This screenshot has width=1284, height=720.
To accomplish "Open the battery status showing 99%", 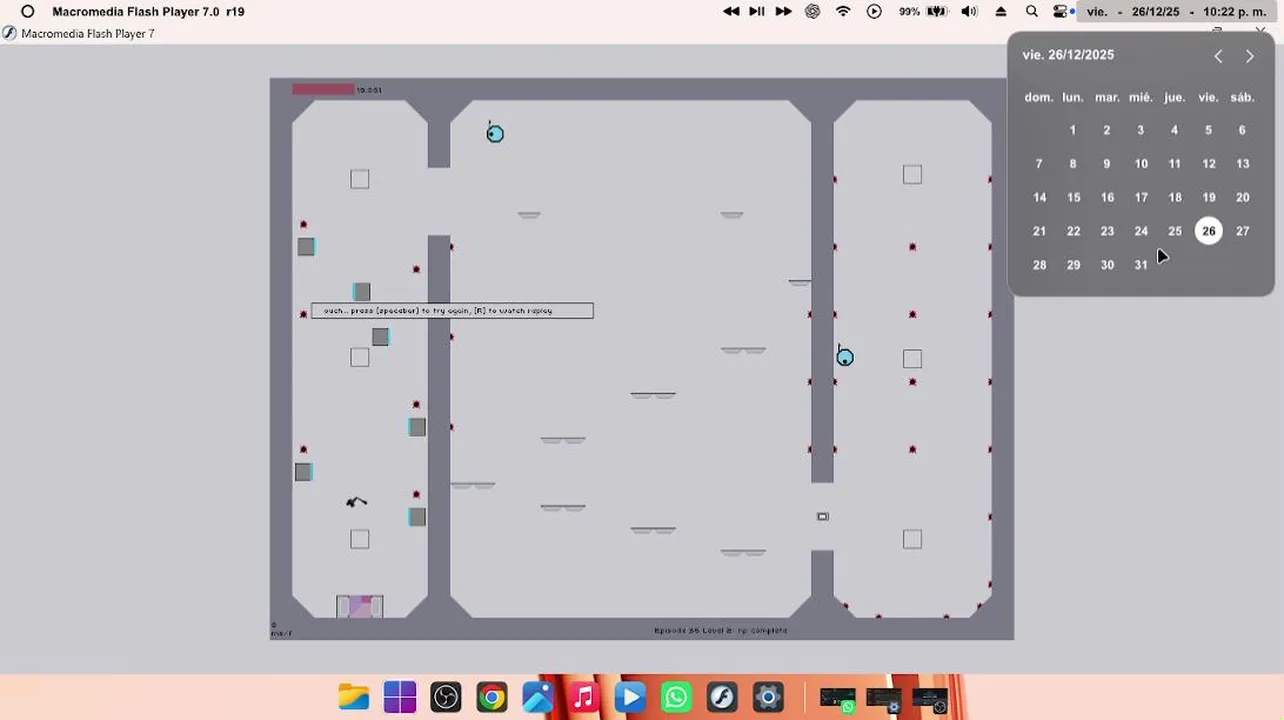I will 923,12.
